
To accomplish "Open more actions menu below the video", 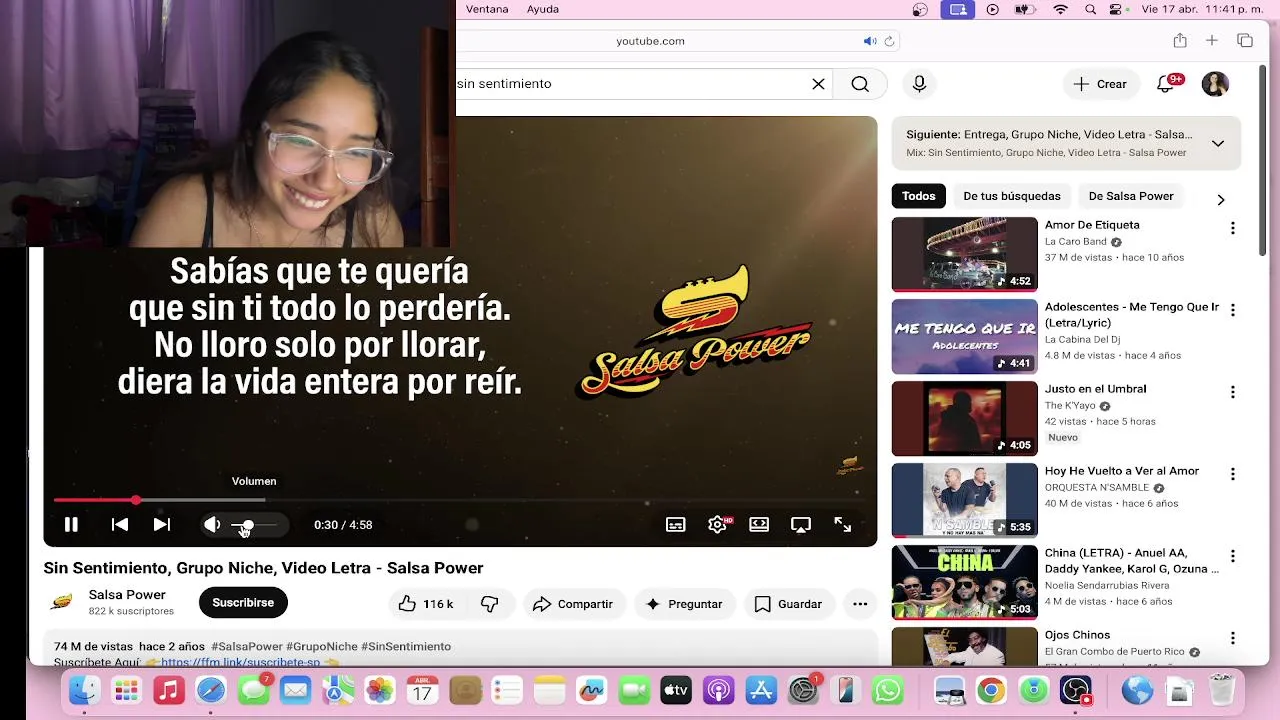I will [x=860, y=604].
